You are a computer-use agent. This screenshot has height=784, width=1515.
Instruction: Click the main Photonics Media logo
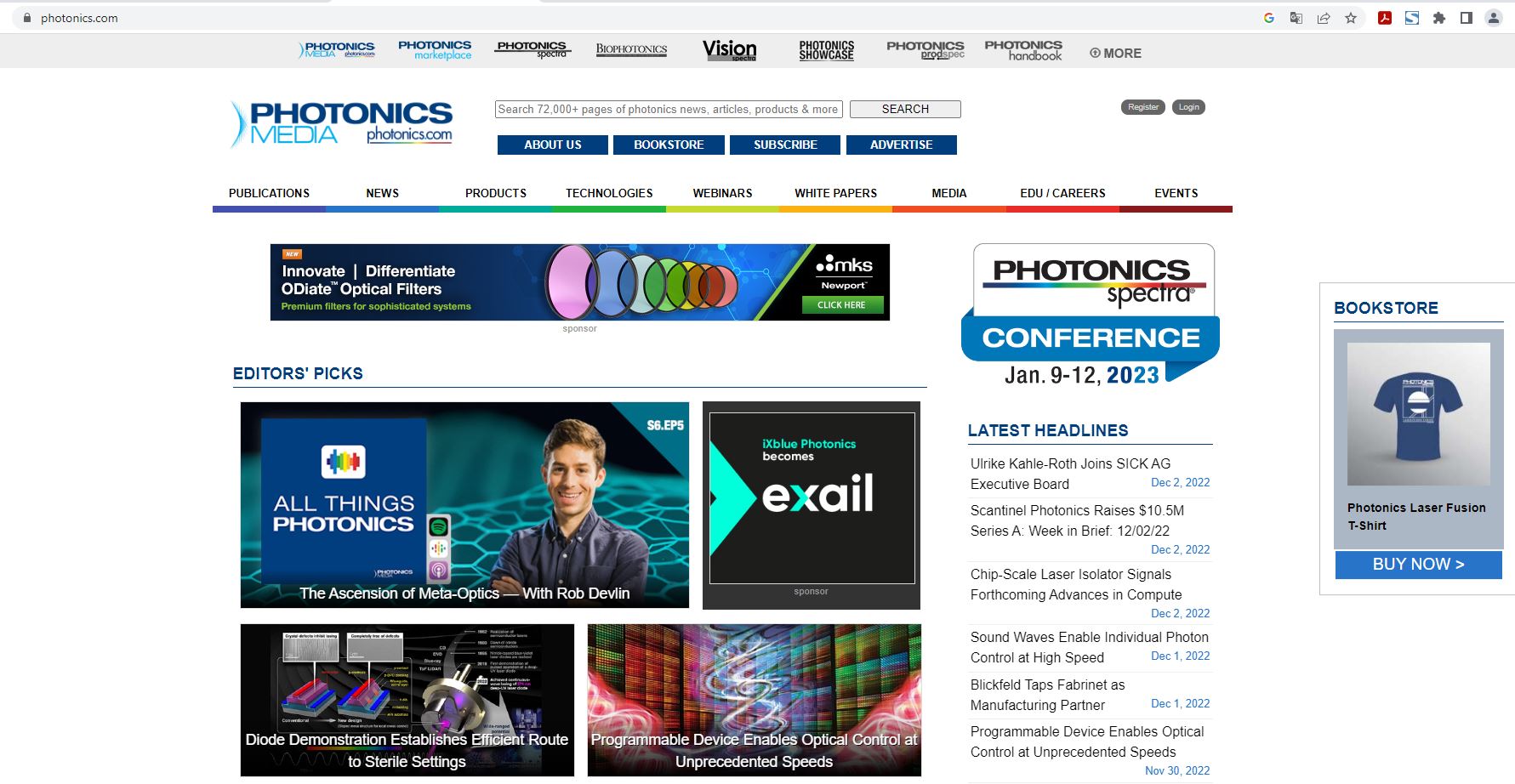(342, 124)
